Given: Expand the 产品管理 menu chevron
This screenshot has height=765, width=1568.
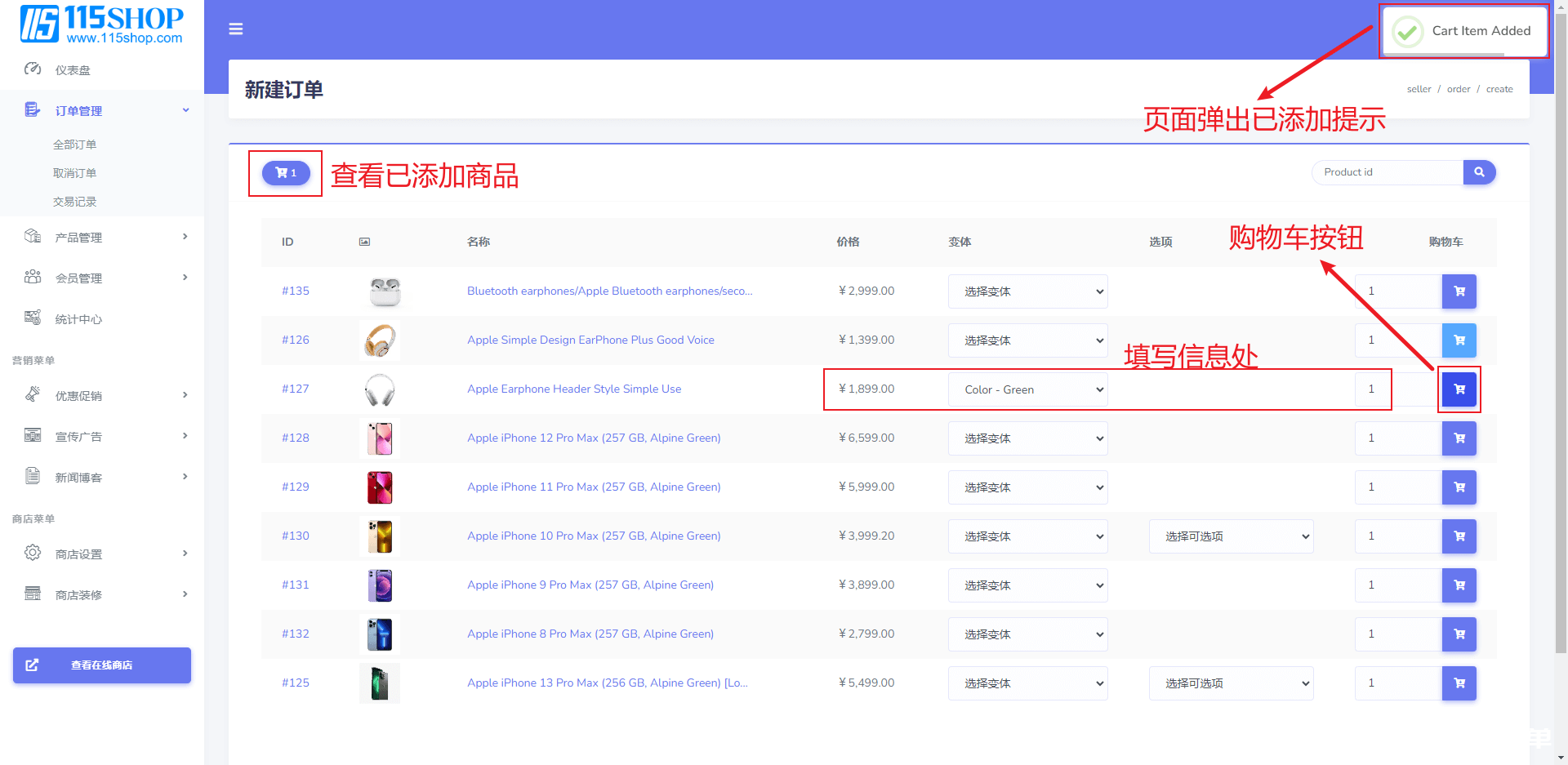Looking at the screenshot, I should (x=185, y=237).
